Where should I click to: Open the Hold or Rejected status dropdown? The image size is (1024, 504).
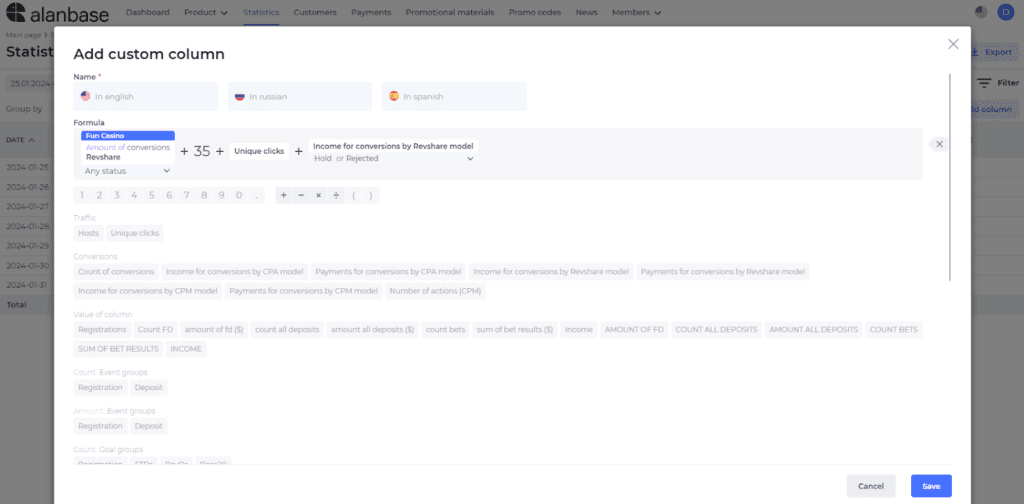[x=393, y=158]
